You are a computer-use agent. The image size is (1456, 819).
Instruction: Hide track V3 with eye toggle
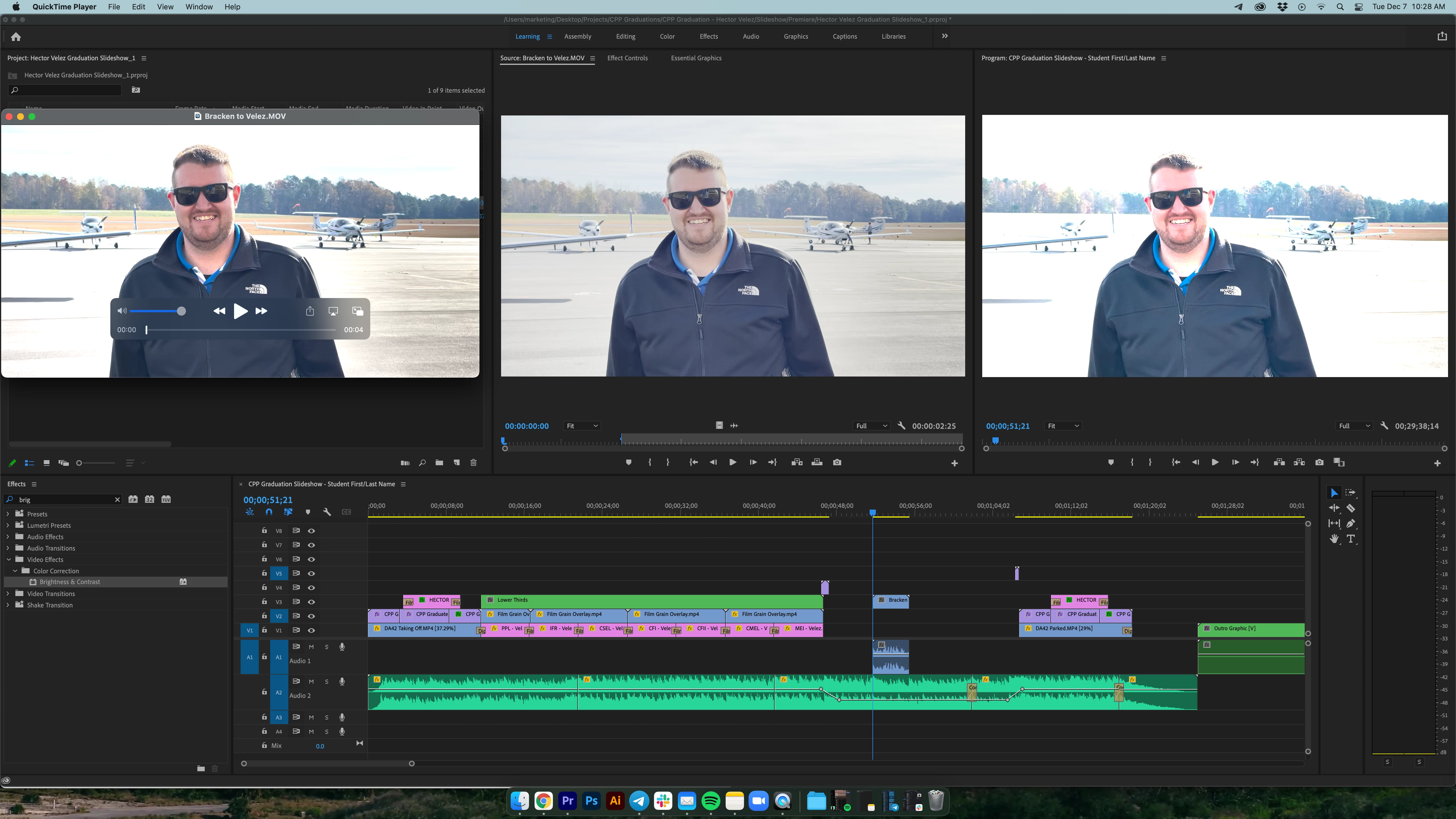[311, 602]
